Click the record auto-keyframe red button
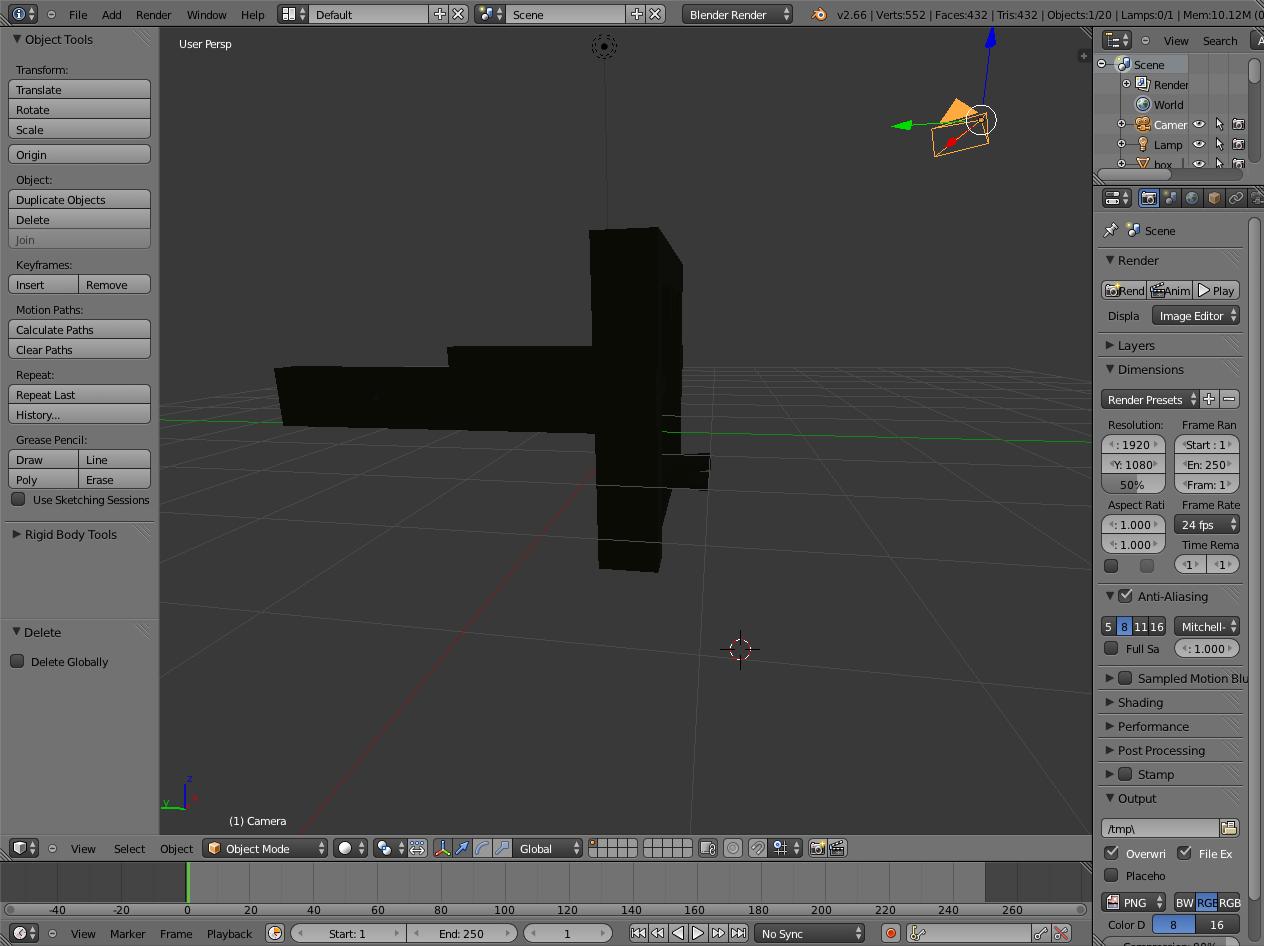This screenshot has height=946, width=1264. [890, 933]
